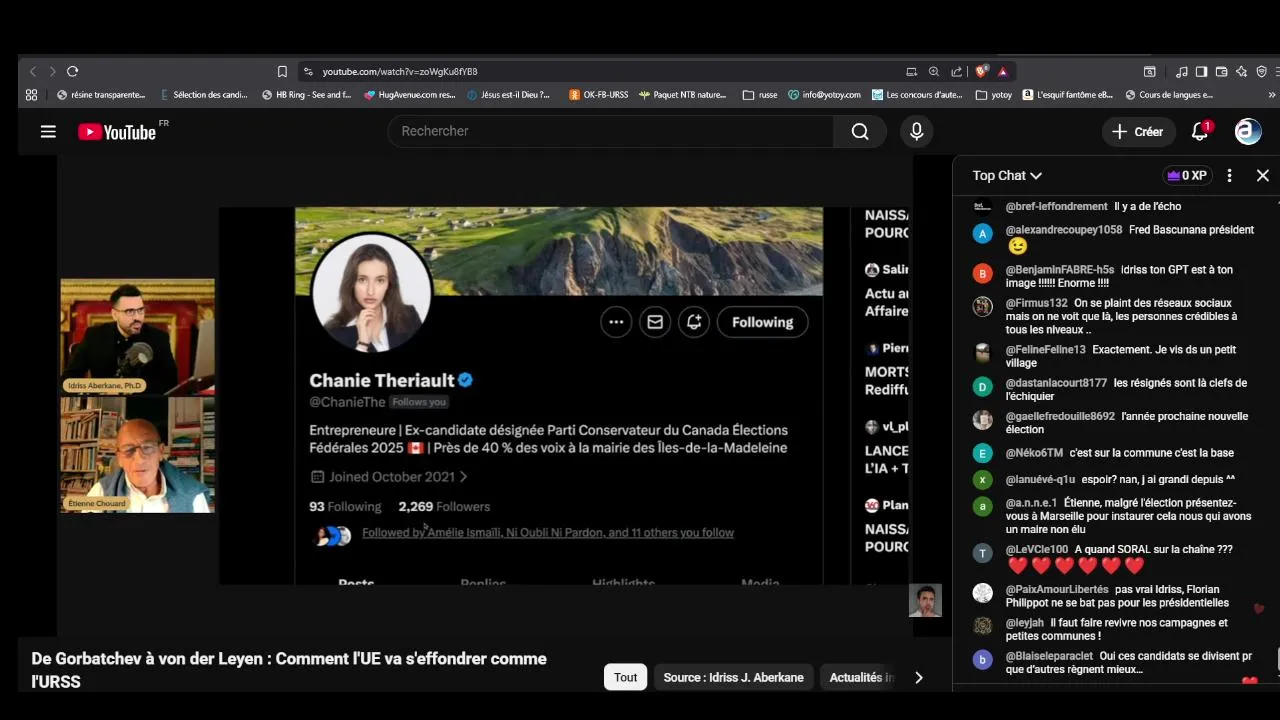Click the Idriss Aberkane webcam thumbnail

coord(138,337)
